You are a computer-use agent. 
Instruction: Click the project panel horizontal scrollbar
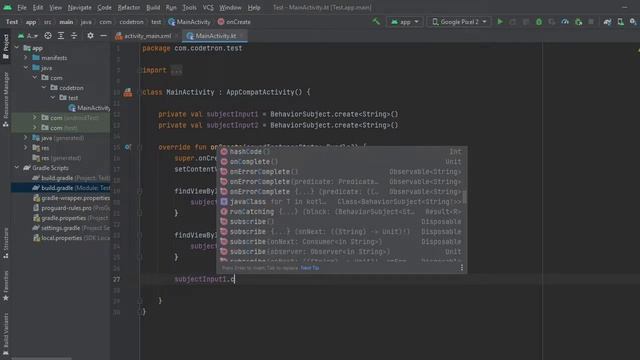click(x=41, y=358)
